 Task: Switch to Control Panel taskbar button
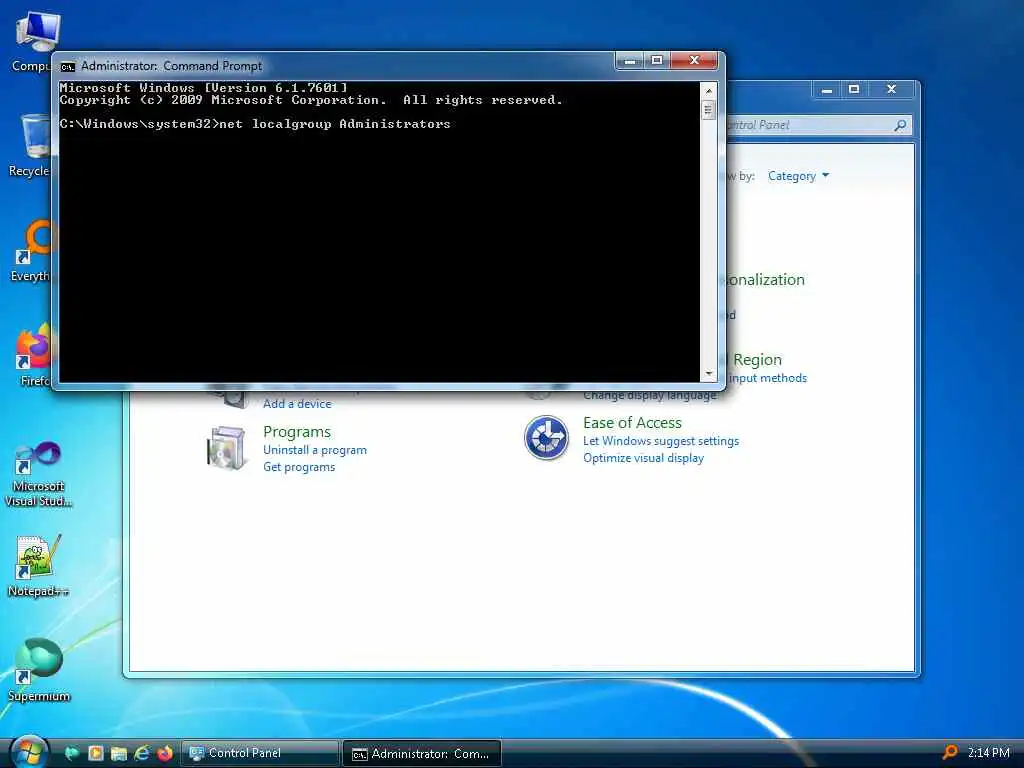coord(260,753)
